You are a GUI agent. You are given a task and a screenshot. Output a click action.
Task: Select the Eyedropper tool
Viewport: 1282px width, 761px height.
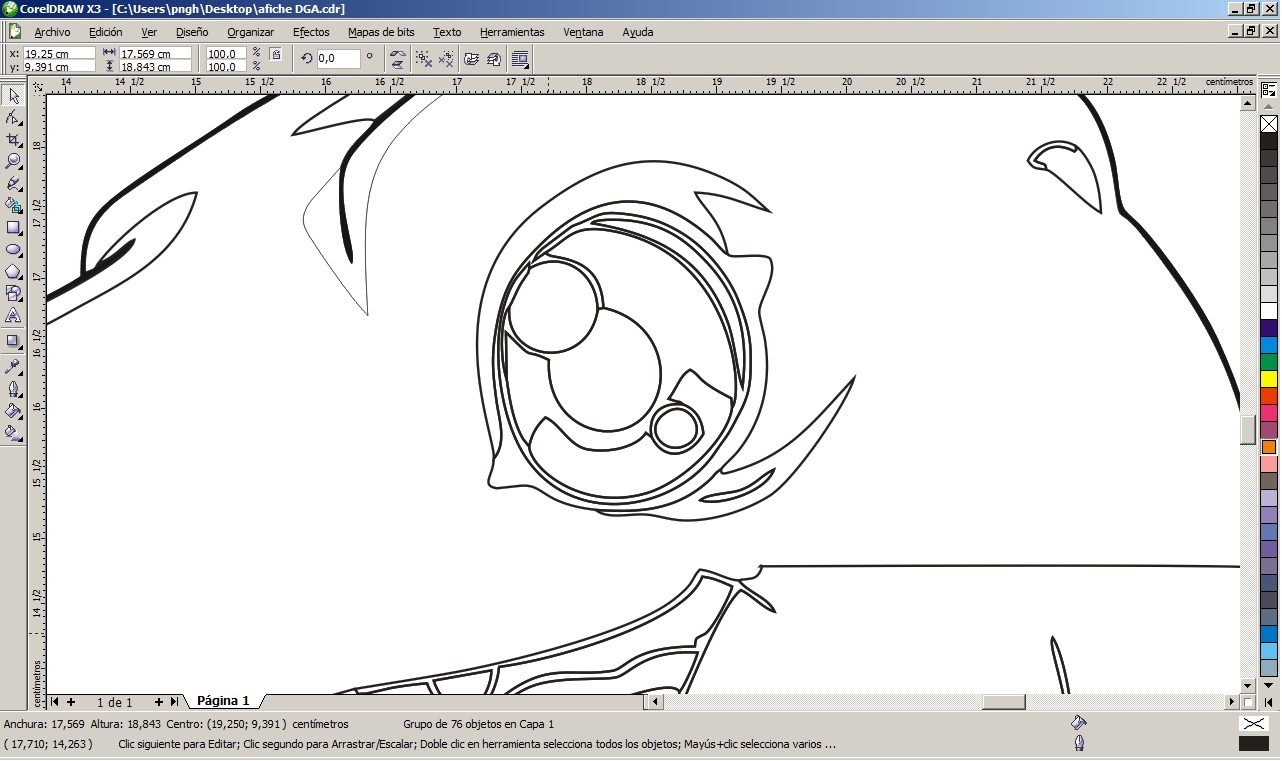pyautogui.click(x=14, y=367)
